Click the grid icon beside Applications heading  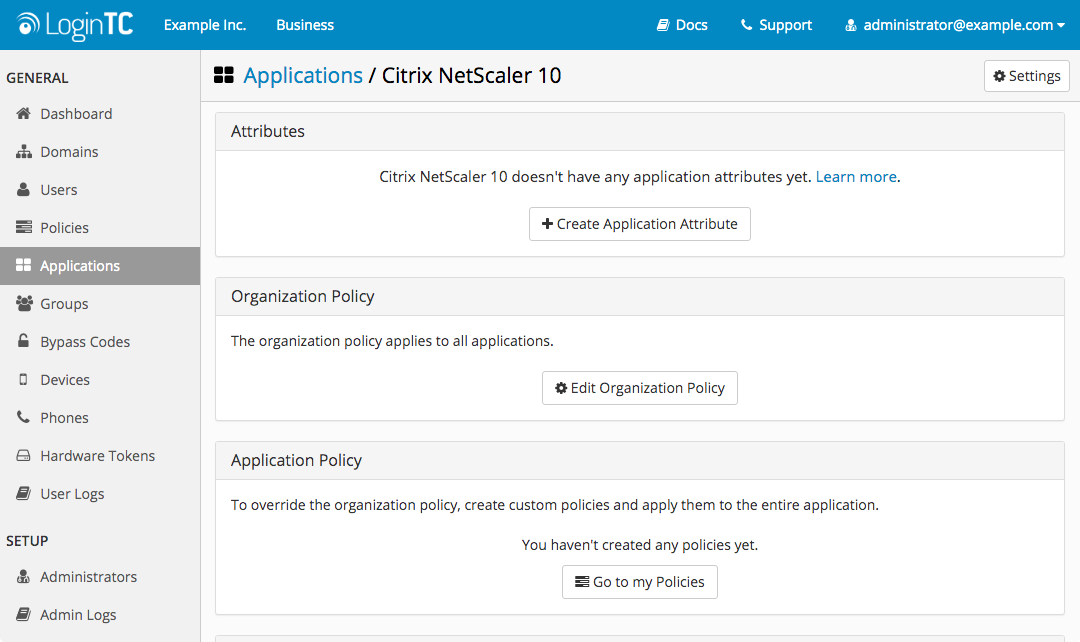224,75
